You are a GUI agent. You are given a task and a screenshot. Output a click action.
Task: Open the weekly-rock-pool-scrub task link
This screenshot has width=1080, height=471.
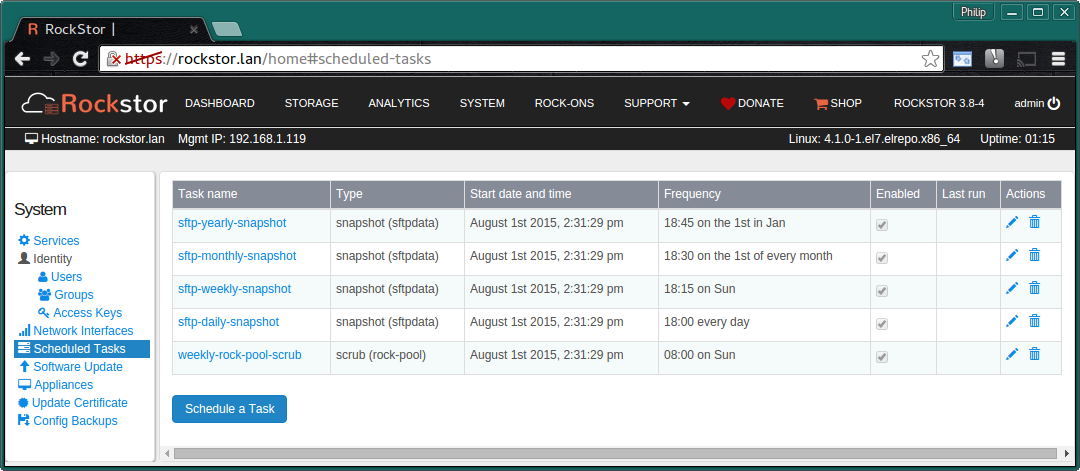coord(240,355)
